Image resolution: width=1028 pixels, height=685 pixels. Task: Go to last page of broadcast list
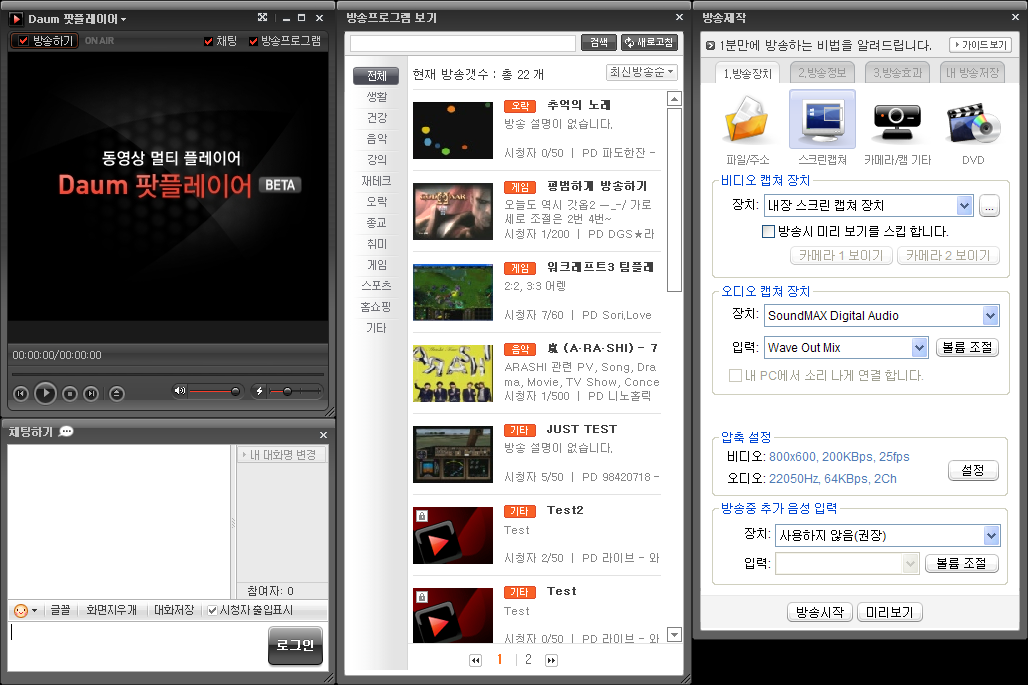[551, 660]
